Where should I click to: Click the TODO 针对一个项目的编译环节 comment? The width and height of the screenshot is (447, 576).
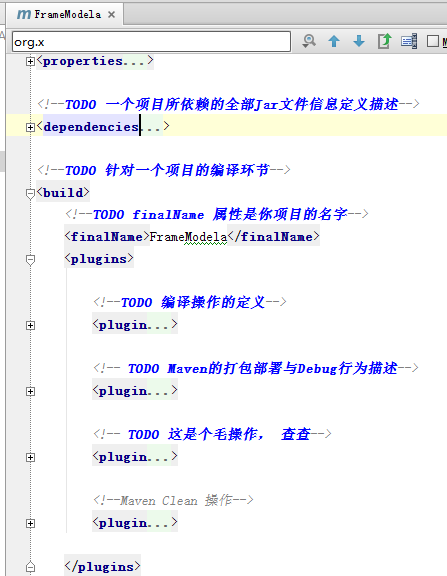coord(164,170)
